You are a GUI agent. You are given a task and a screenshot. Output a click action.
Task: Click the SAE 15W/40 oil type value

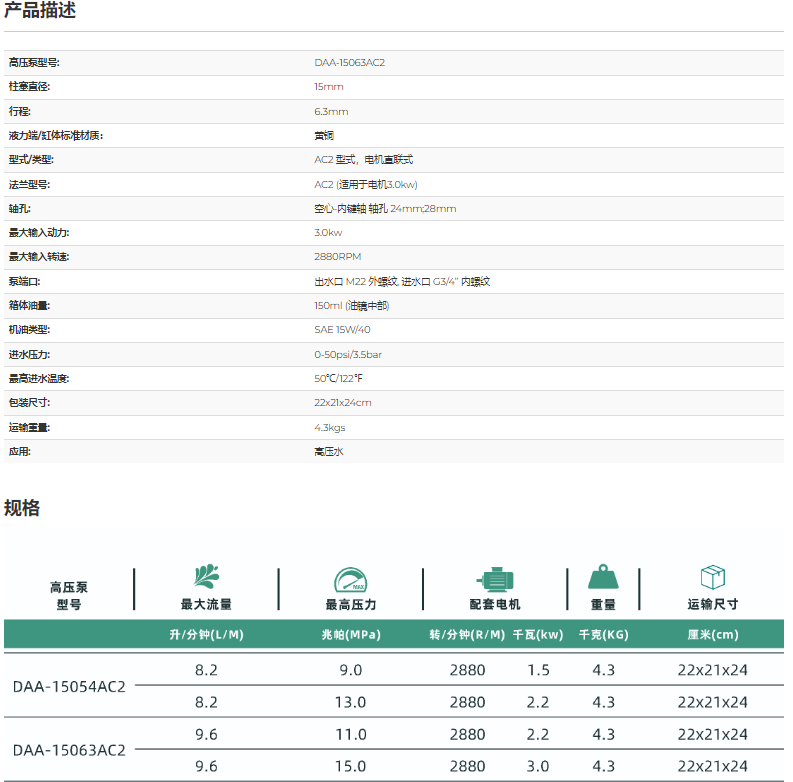coord(342,330)
